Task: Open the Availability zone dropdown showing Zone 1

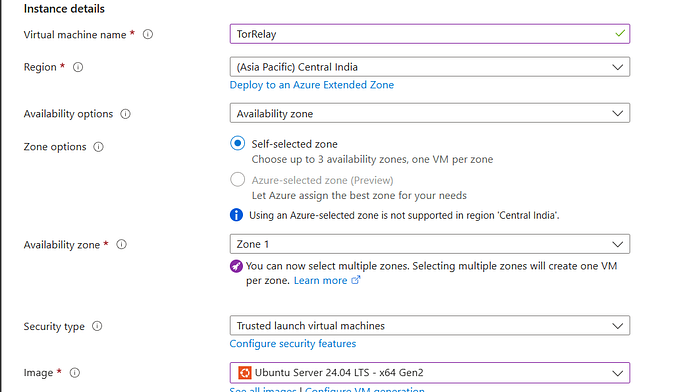Action: [x=430, y=244]
